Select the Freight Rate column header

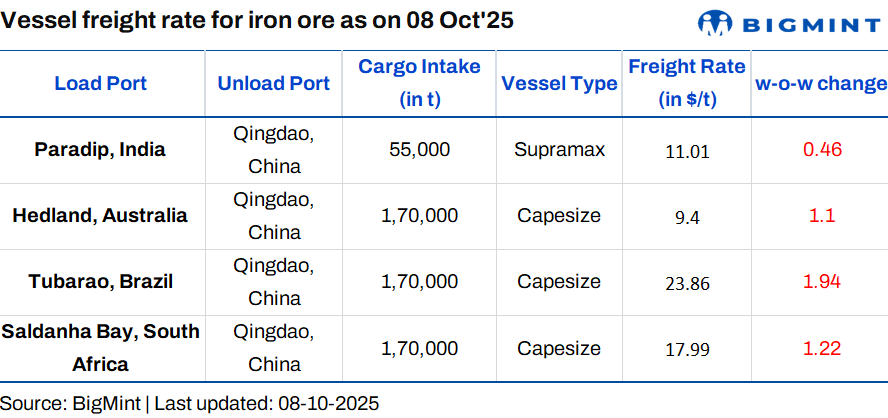point(686,83)
